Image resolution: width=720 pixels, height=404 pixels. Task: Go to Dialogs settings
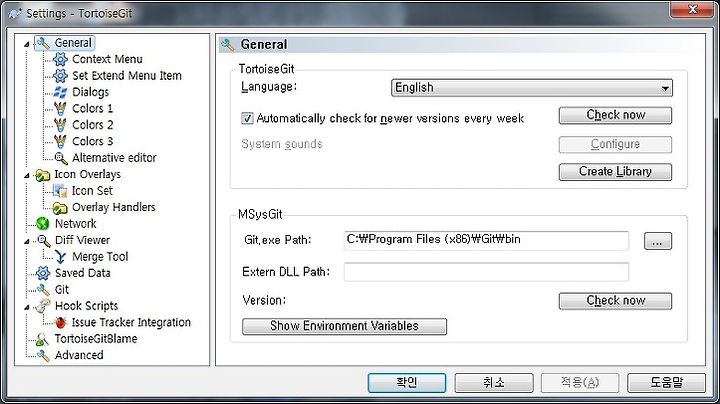point(90,92)
